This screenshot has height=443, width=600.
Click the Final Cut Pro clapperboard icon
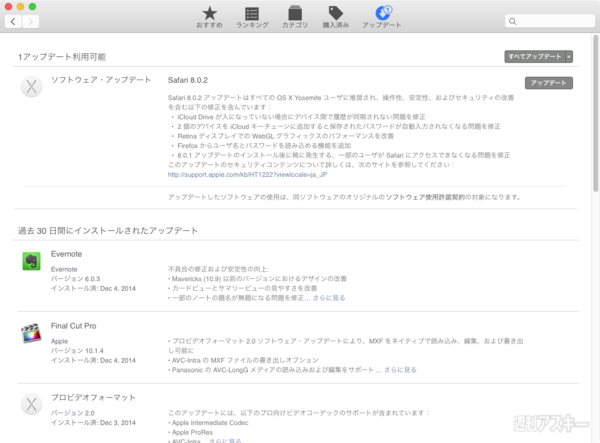tap(31, 333)
